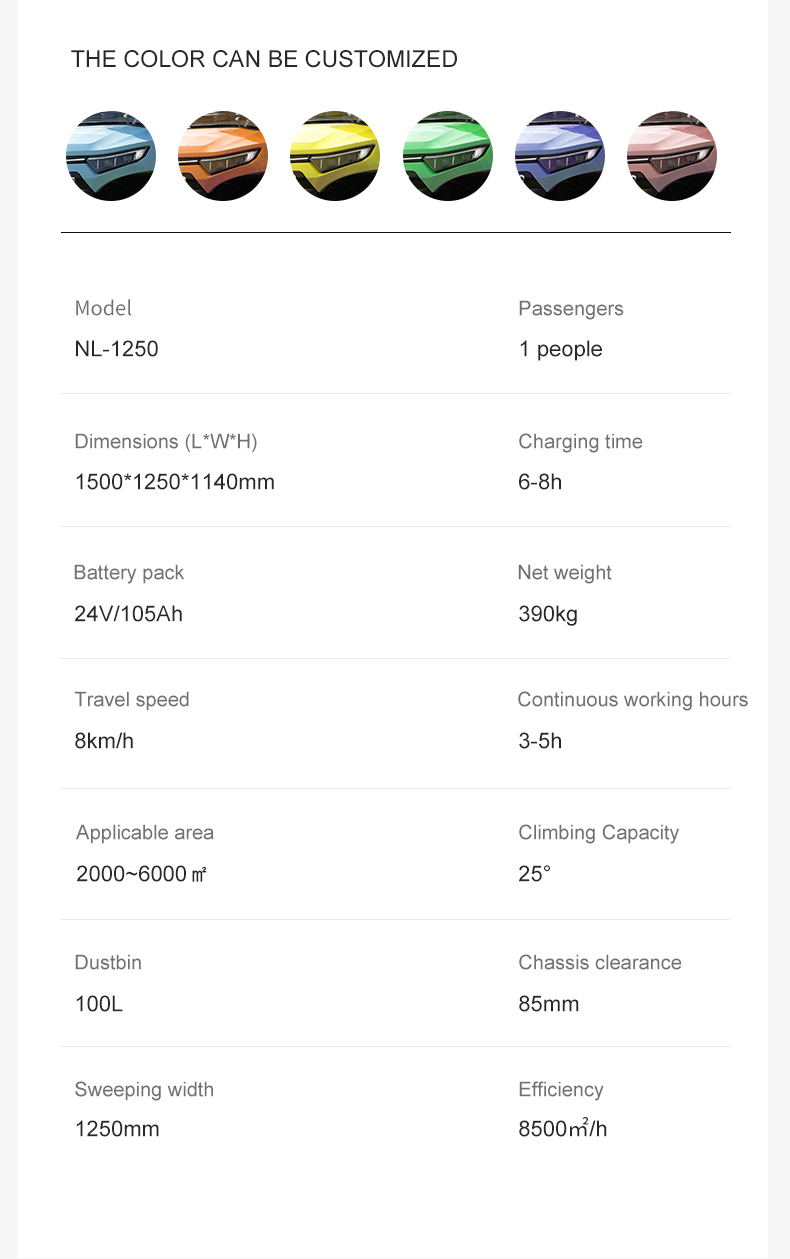This screenshot has height=1259, width=790.
Task: Click the sweeping width value 1250mm
Action: point(117,1130)
